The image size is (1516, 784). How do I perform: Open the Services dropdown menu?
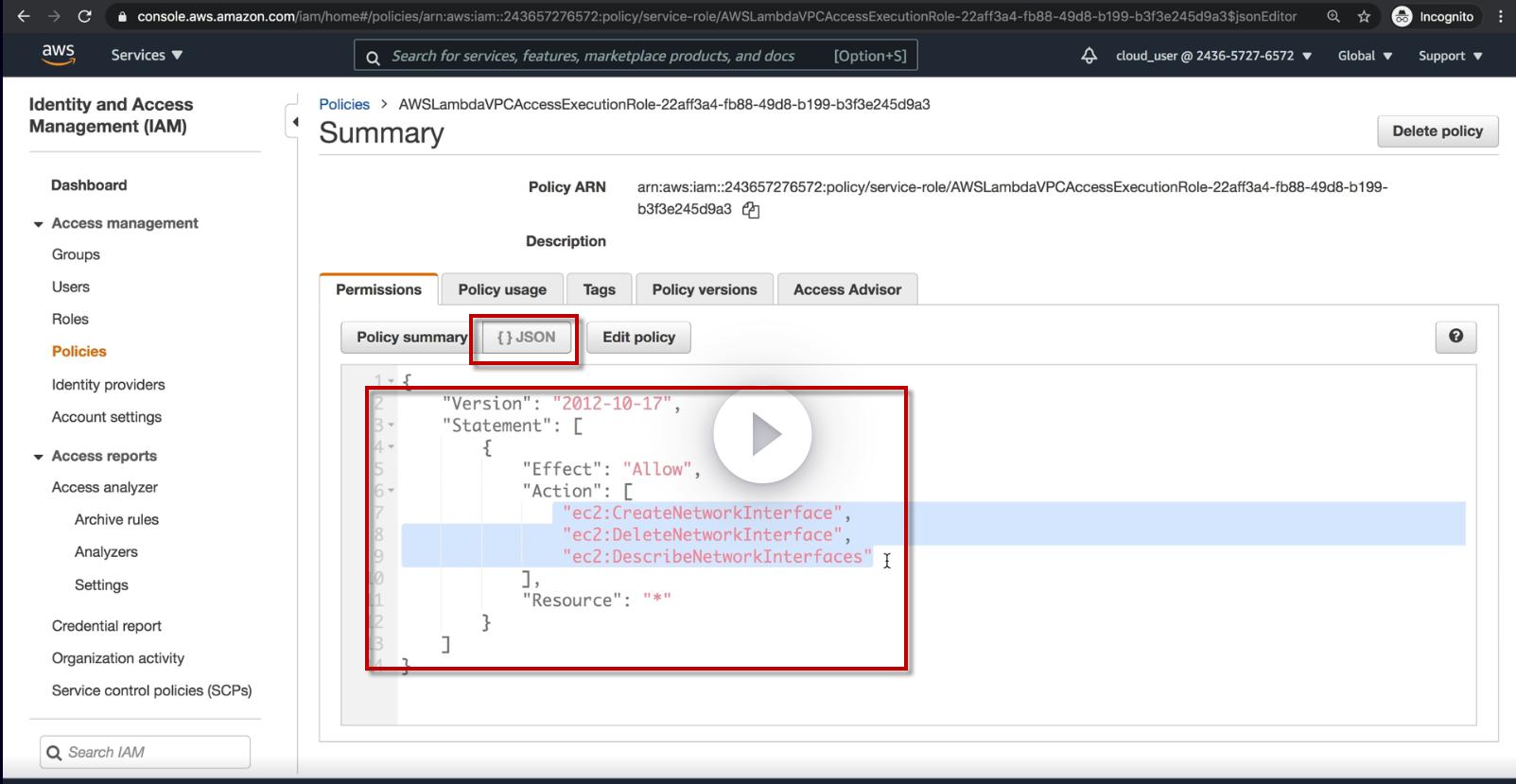[147, 55]
